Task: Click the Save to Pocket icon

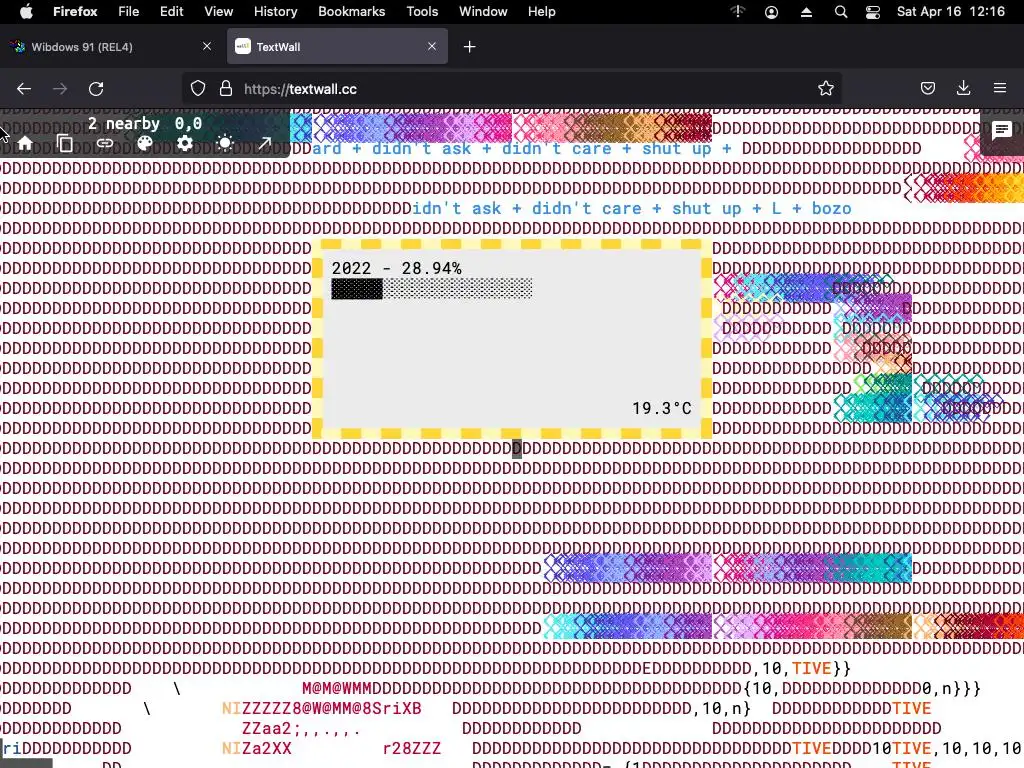Action: [x=928, y=89]
